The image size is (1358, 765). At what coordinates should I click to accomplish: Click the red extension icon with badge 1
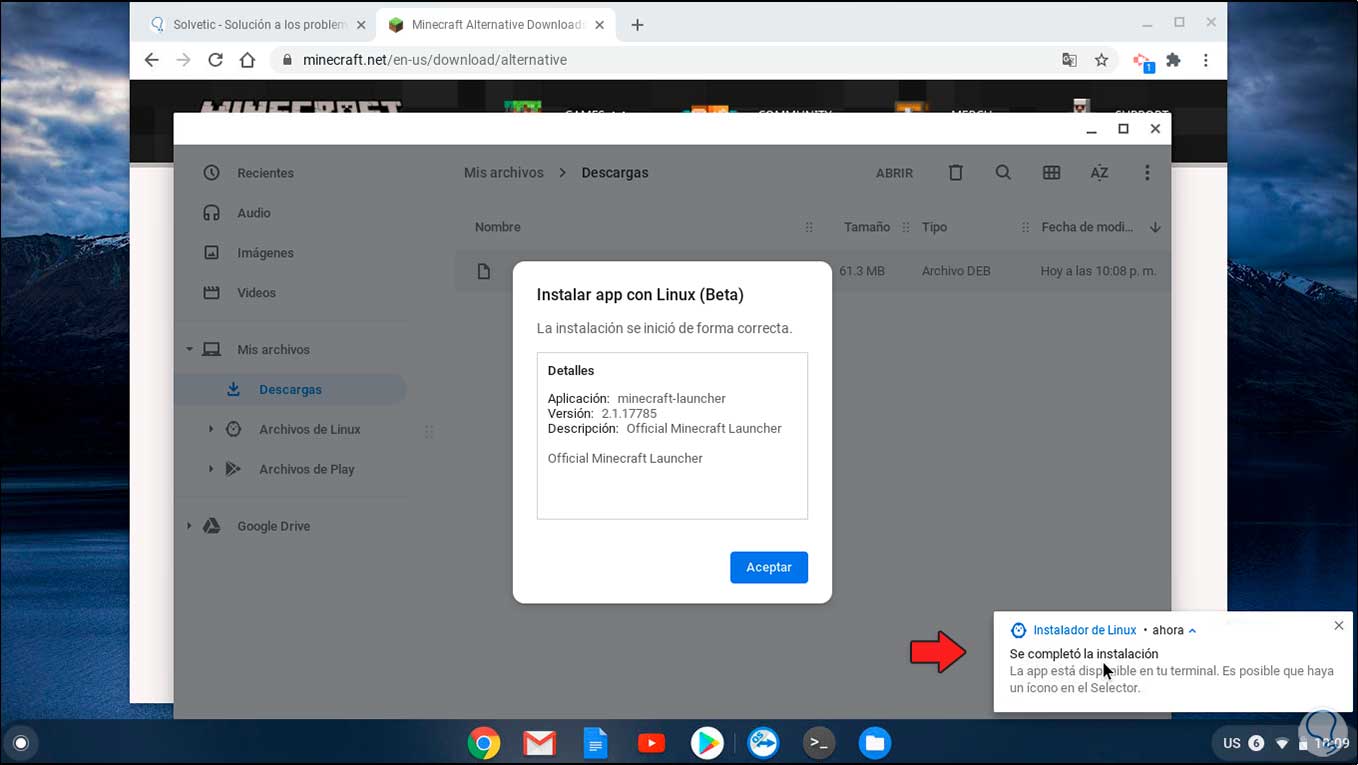(x=1142, y=61)
